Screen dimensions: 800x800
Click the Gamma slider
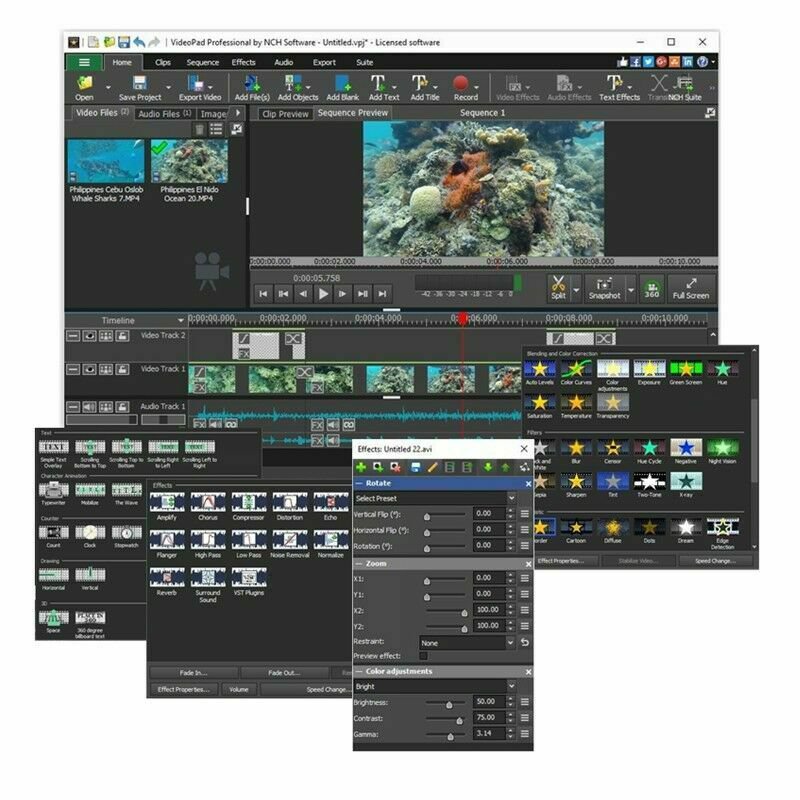[x=445, y=736]
